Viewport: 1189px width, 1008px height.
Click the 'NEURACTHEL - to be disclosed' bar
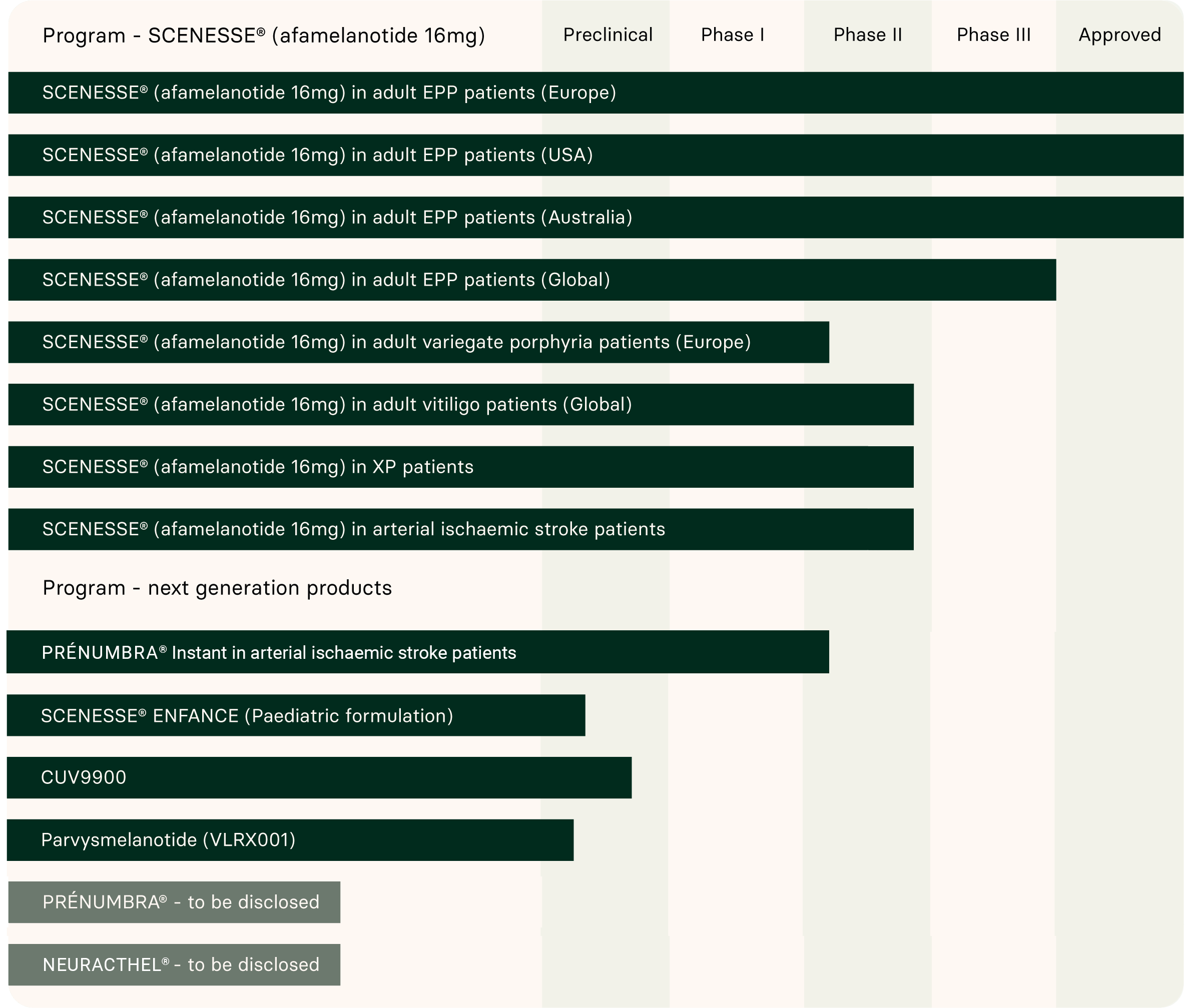pyautogui.click(x=174, y=964)
